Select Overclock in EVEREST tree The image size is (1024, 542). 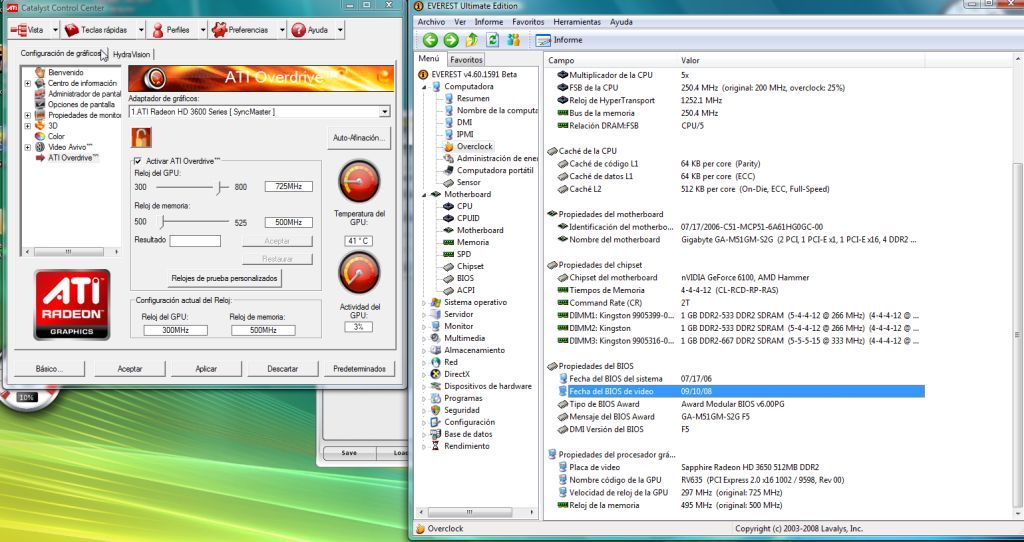point(475,146)
